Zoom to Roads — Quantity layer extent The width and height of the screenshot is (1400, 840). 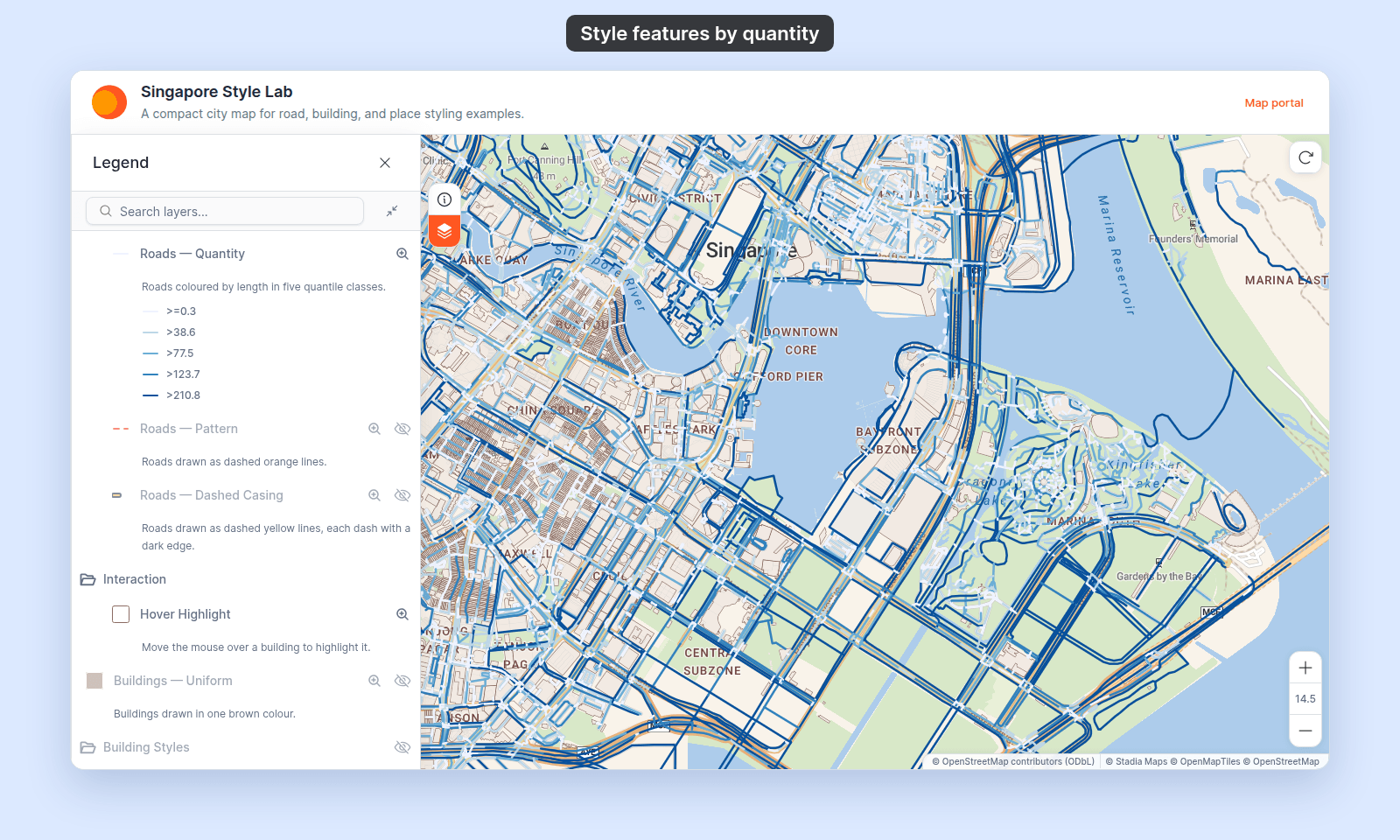click(x=402, y=254)
